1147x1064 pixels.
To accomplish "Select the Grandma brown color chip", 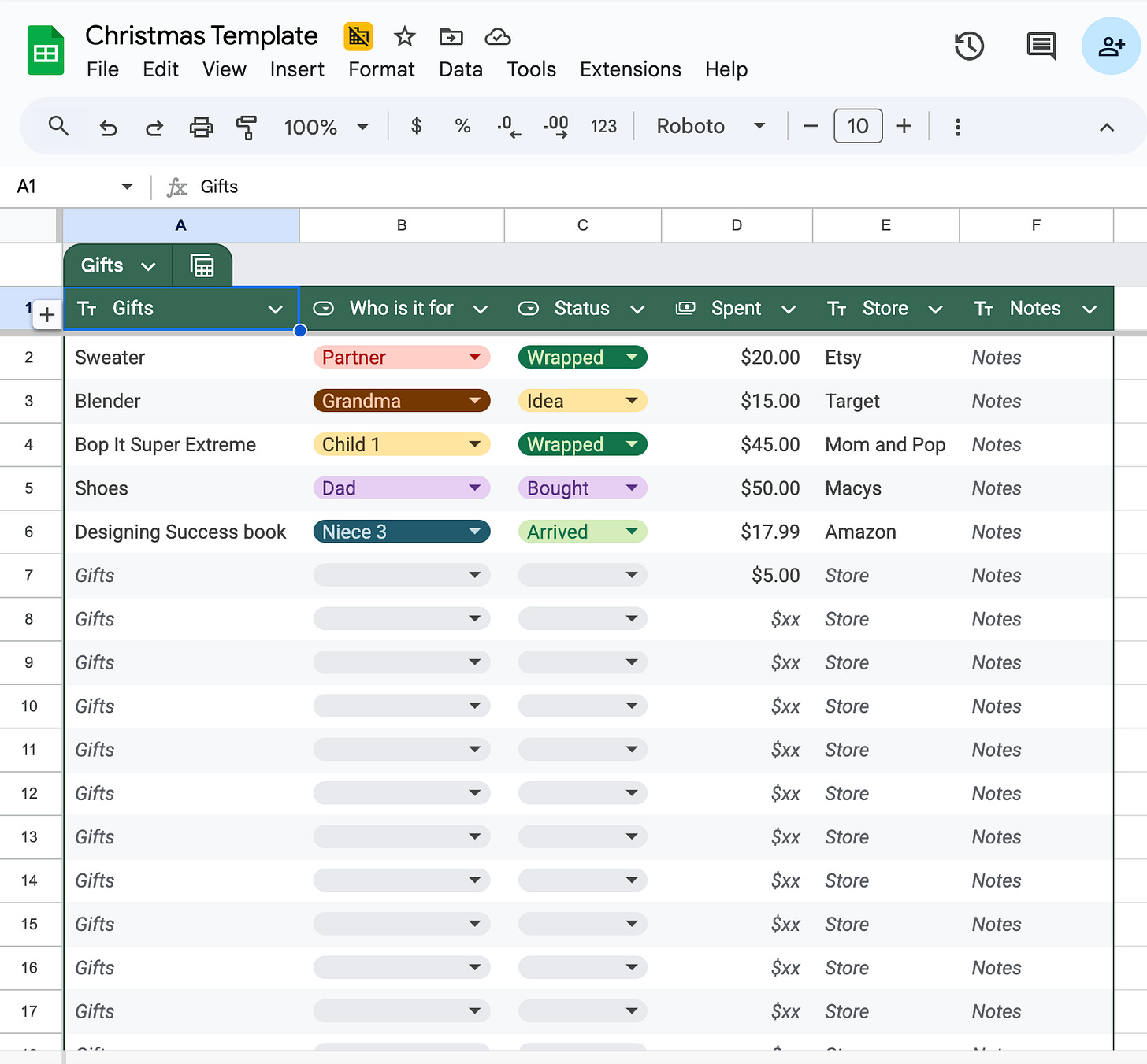I will [x=402, y=401].
